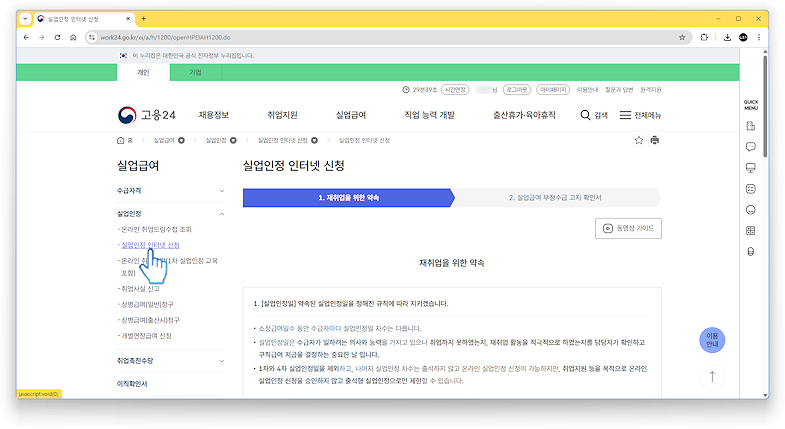Open 온라인 취업드림수첩 조회

156,229
